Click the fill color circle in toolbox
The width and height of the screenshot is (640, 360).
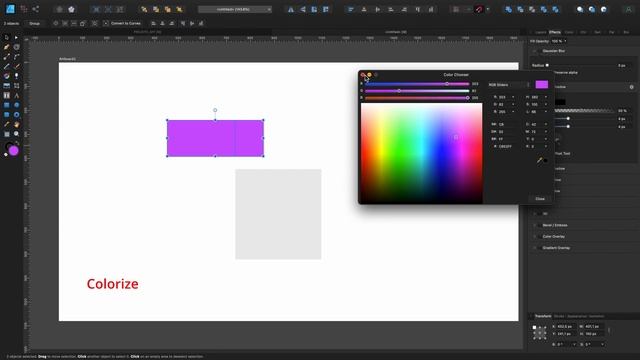click(x=13, y=151)
